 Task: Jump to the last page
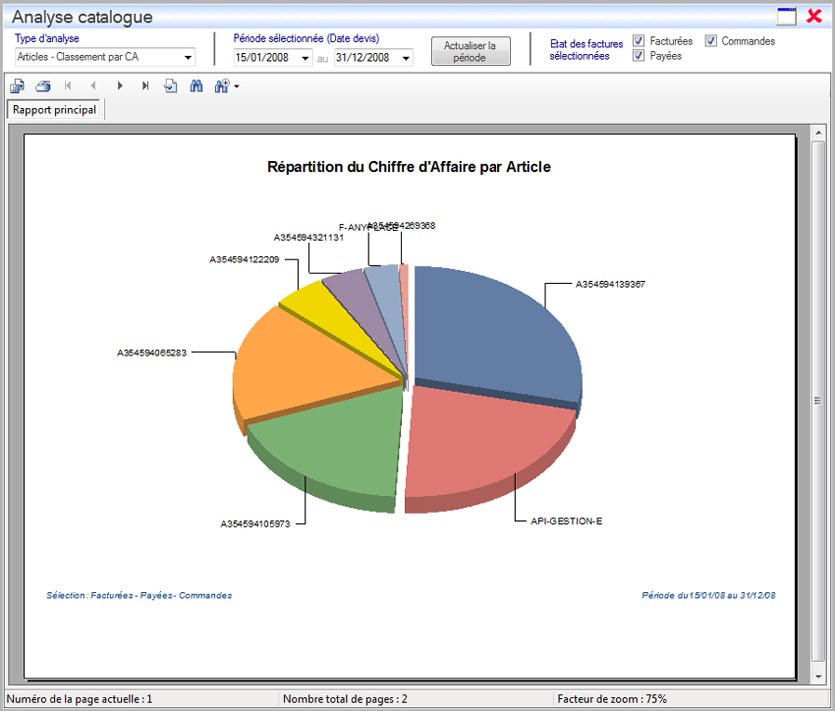coord(145,86)
